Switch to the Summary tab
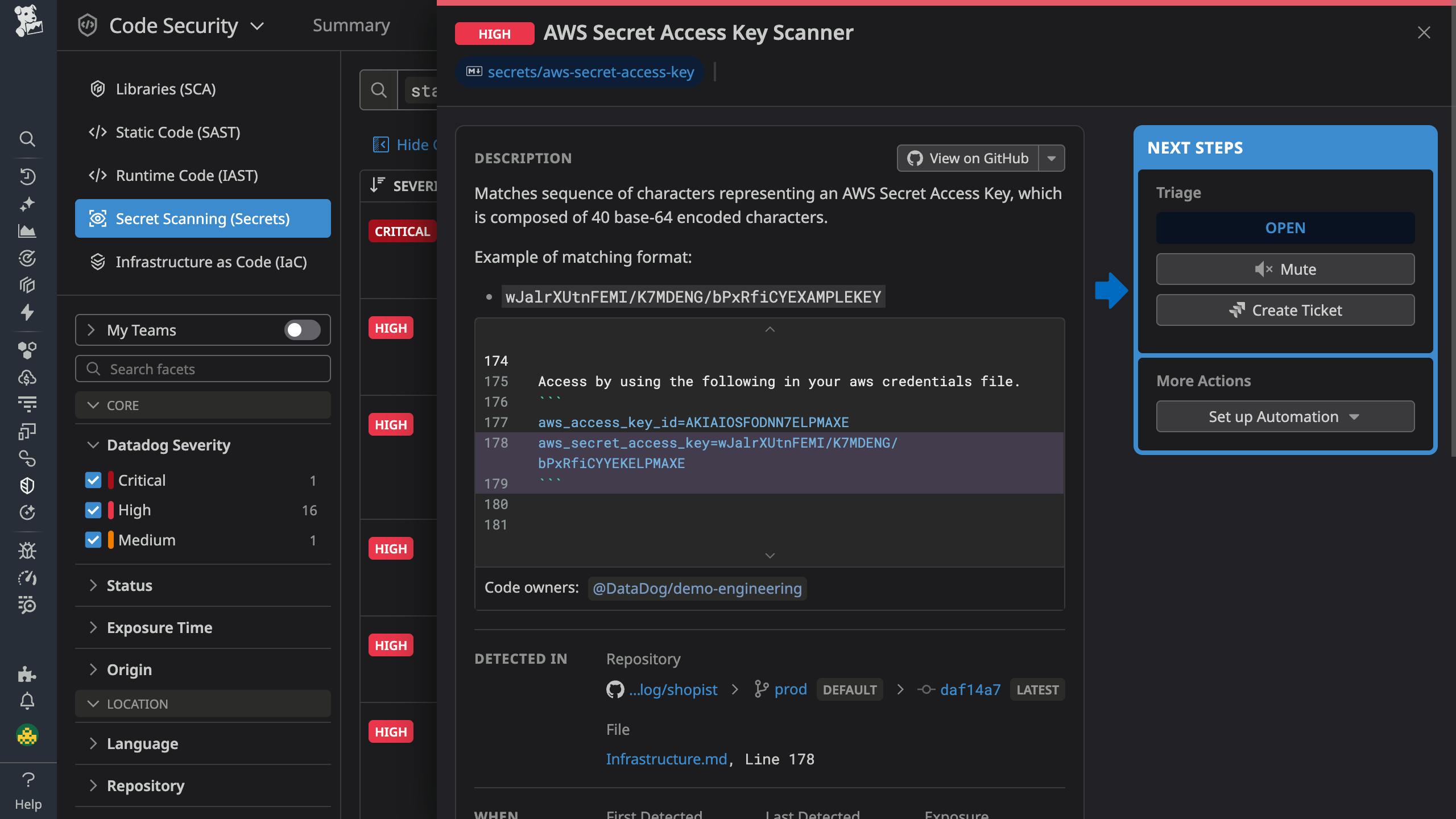 pyautogui.click(x=351, y=25)
